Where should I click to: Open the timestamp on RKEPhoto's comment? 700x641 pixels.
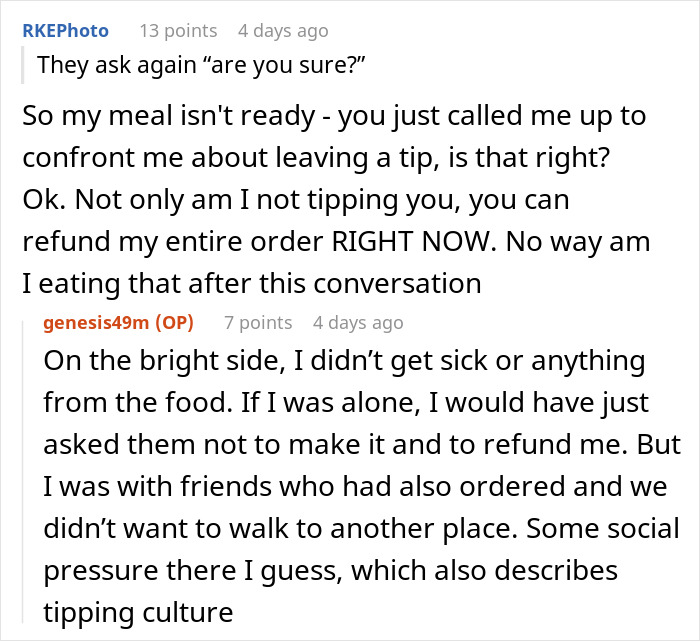click(276, 31)
